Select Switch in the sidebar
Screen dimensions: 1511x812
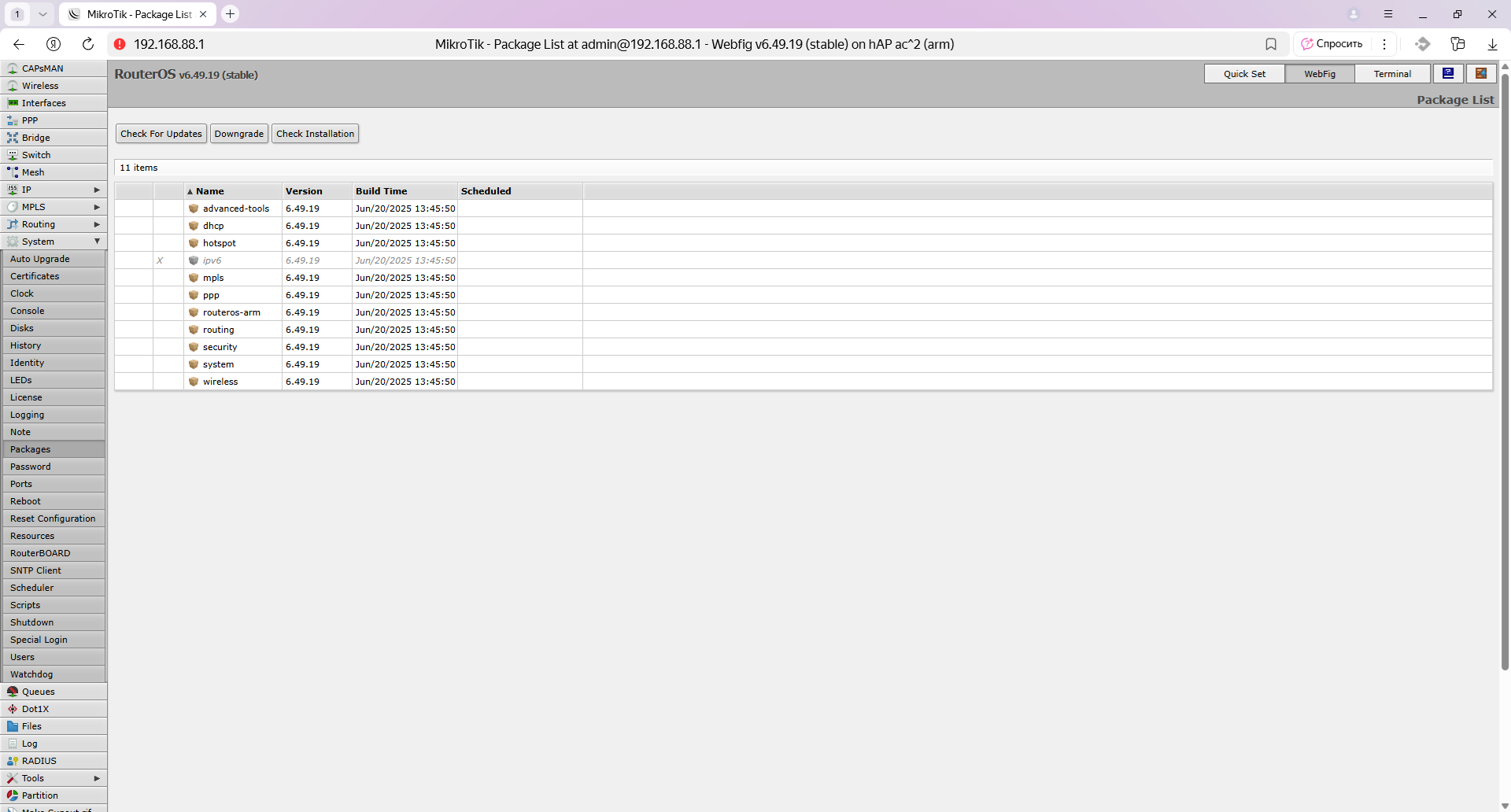(x=54, y=155)
